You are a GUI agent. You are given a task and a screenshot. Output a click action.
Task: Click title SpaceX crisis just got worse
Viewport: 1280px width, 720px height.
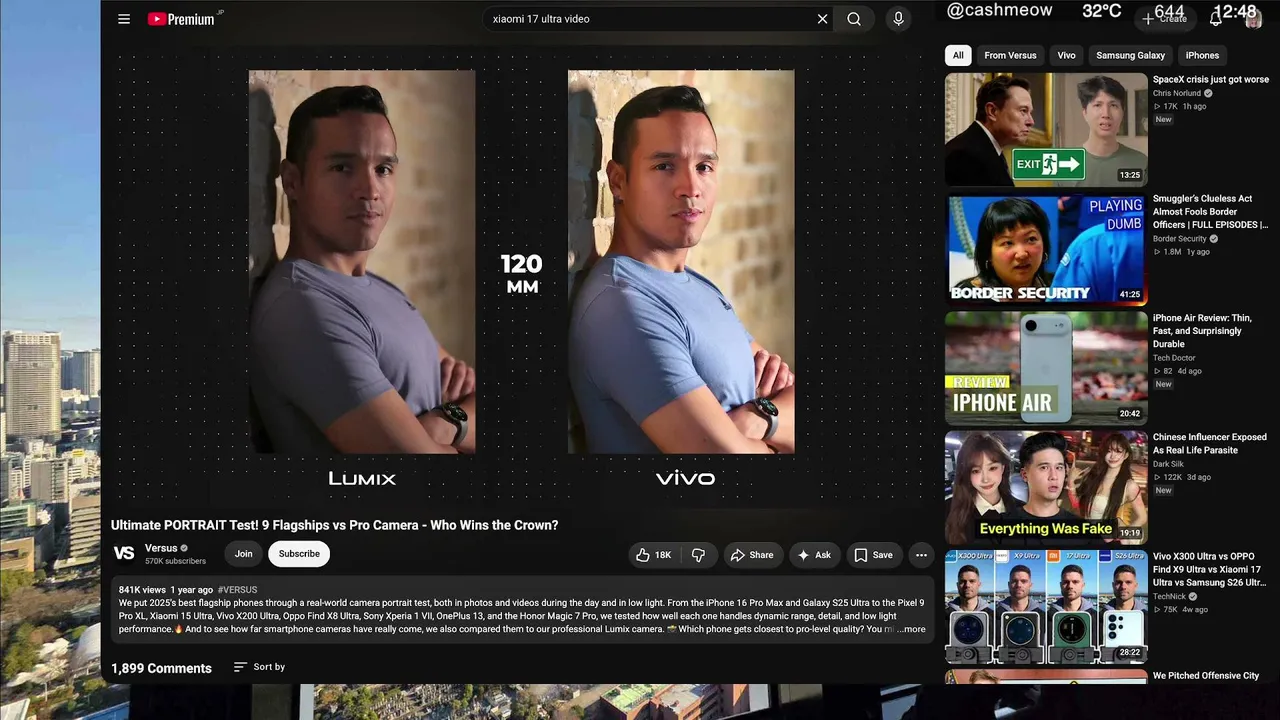1211,80
